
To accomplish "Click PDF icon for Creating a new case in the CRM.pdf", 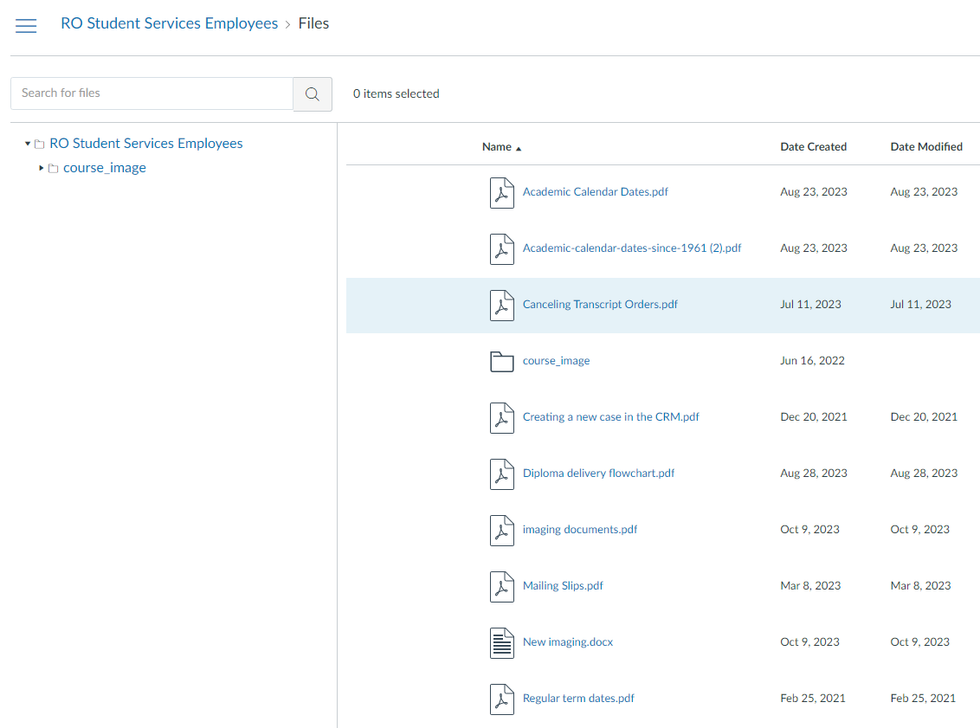I will tap(502, 417).
